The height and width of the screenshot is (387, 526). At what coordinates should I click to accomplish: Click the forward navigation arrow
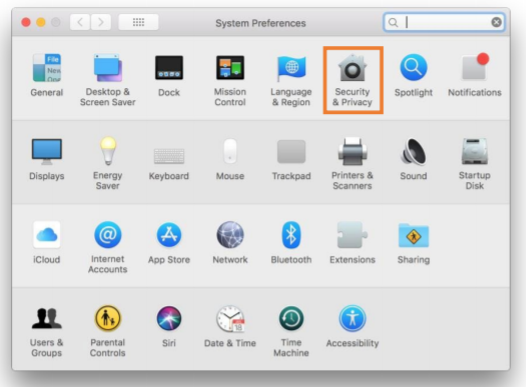[101, 22]
